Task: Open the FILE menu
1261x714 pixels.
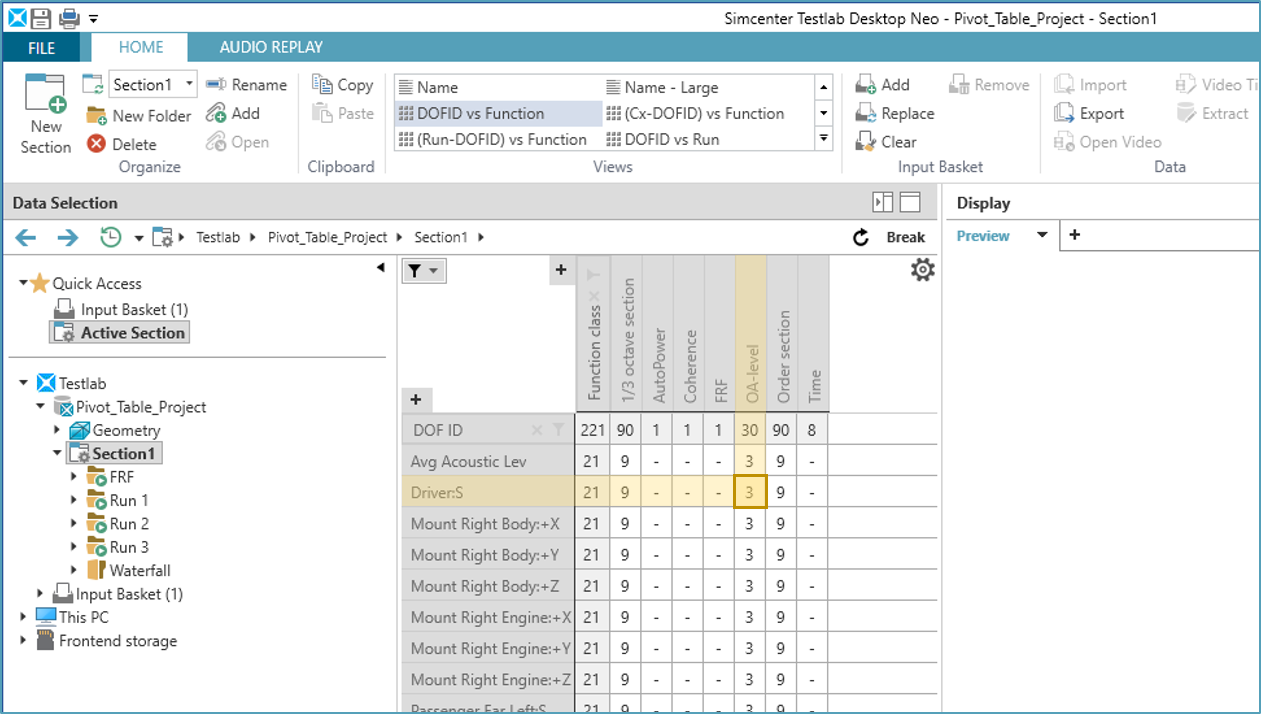Action: pyautogui.click(x=41, y=48)
